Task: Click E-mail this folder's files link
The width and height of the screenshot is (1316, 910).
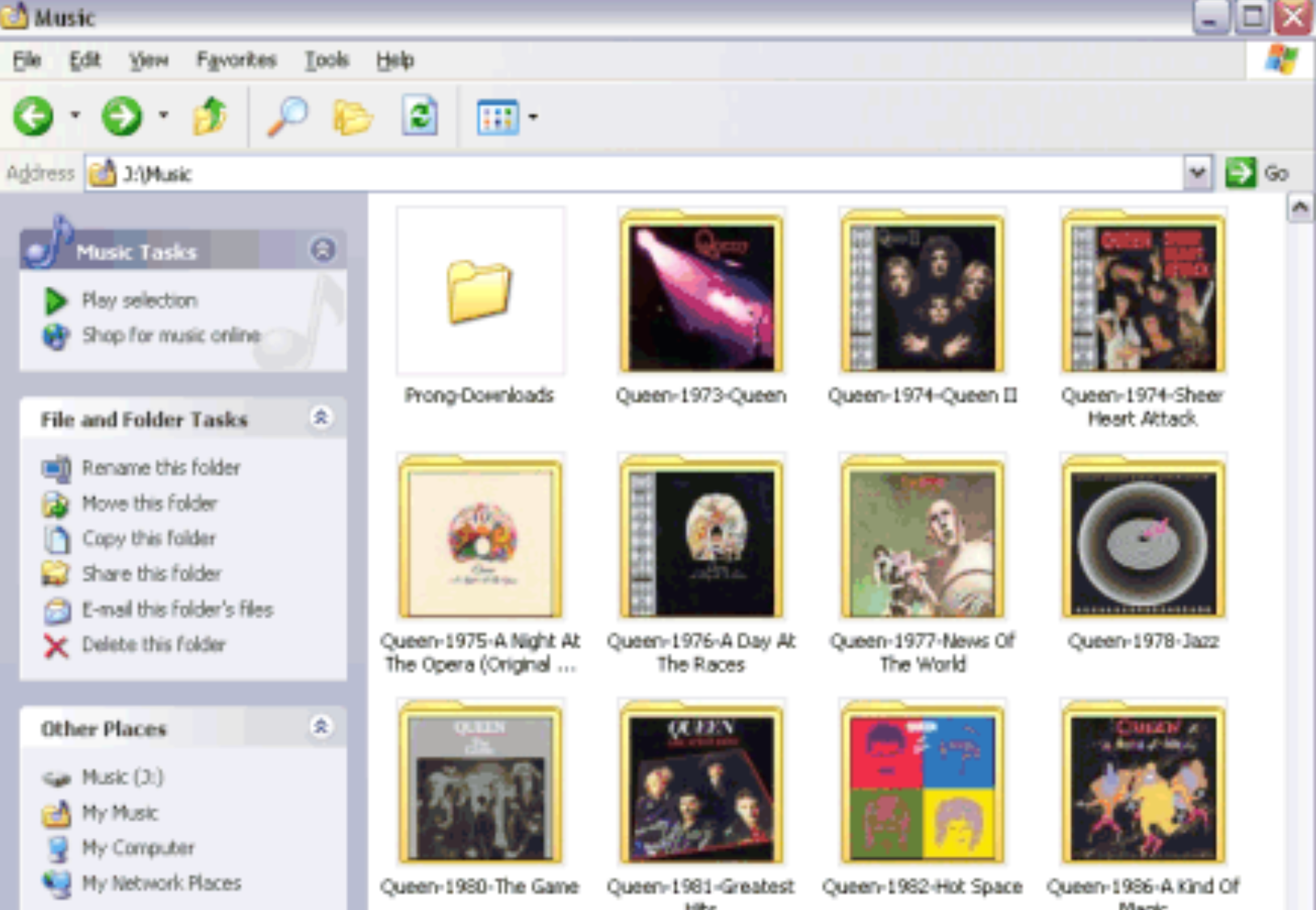Action: 178,609
